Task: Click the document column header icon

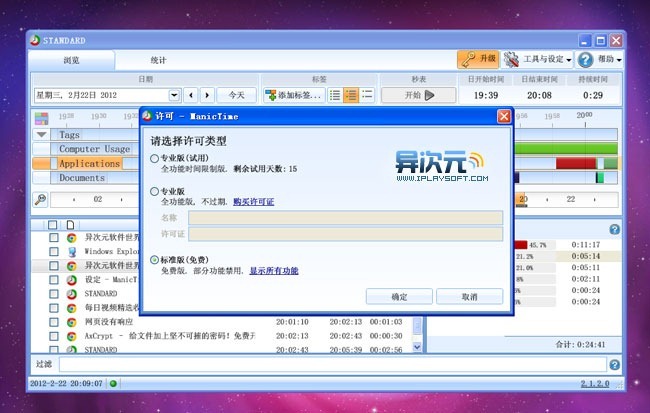Action: (70, 225)
